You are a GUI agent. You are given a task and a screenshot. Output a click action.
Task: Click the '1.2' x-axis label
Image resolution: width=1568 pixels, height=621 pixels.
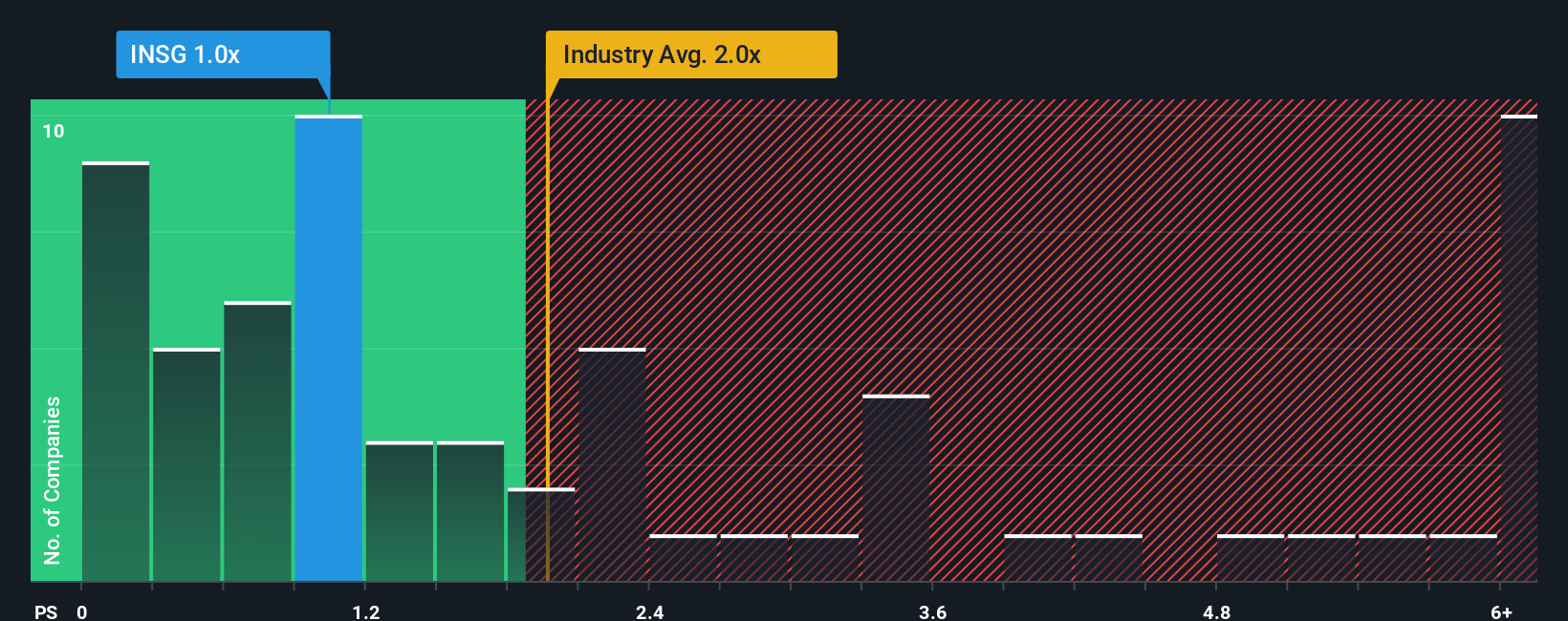click(x=366, y=611)
